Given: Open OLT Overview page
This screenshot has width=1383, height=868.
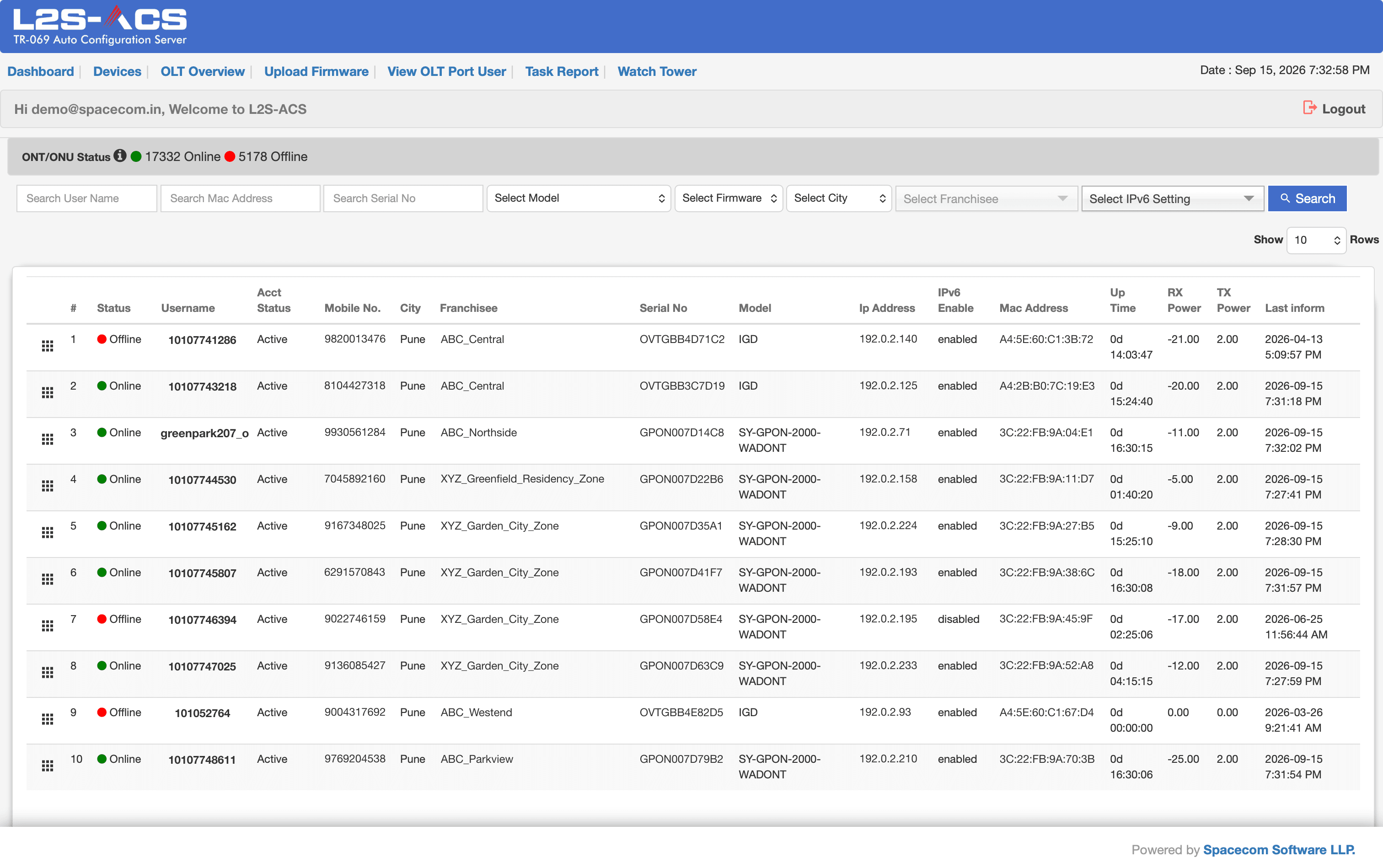Looking at the screenshot, I should [x=203, y=71].
